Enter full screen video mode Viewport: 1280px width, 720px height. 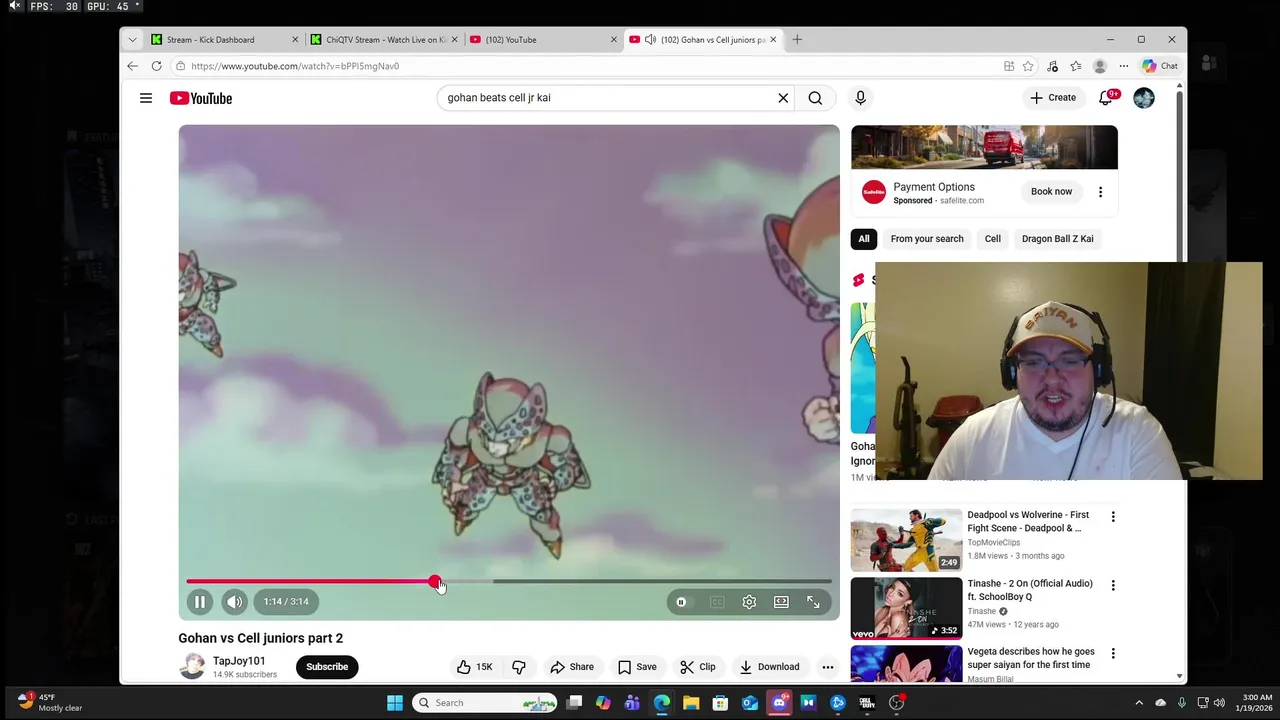pyautogui.click(x=813, y=602)
